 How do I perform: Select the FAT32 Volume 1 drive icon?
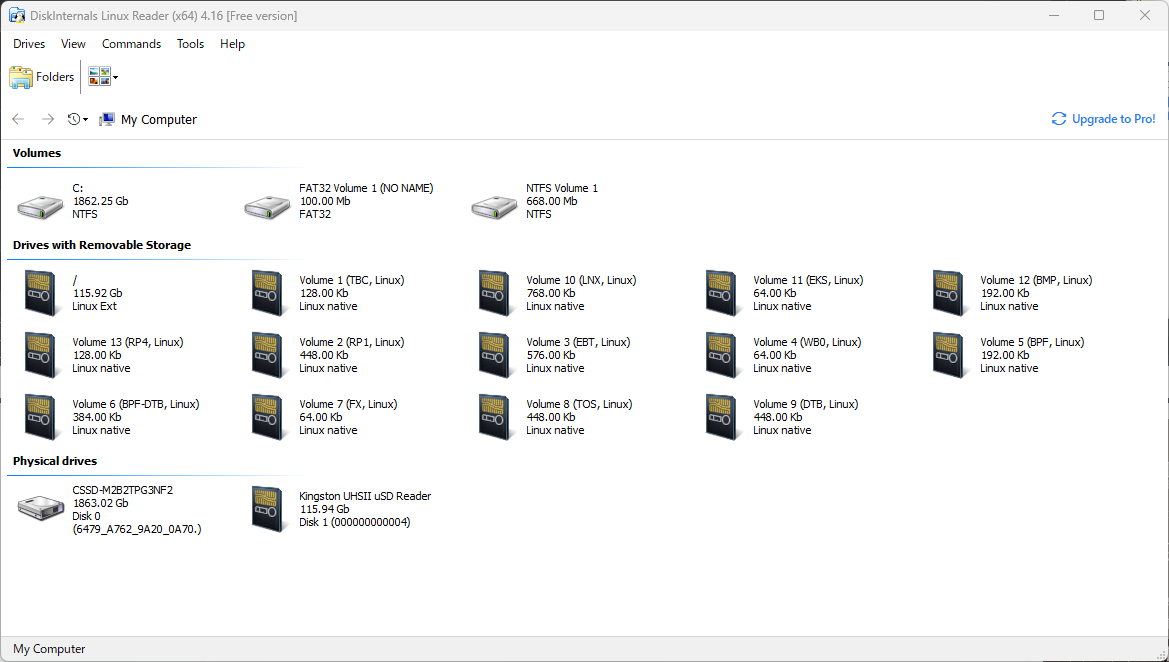[268, 206]
